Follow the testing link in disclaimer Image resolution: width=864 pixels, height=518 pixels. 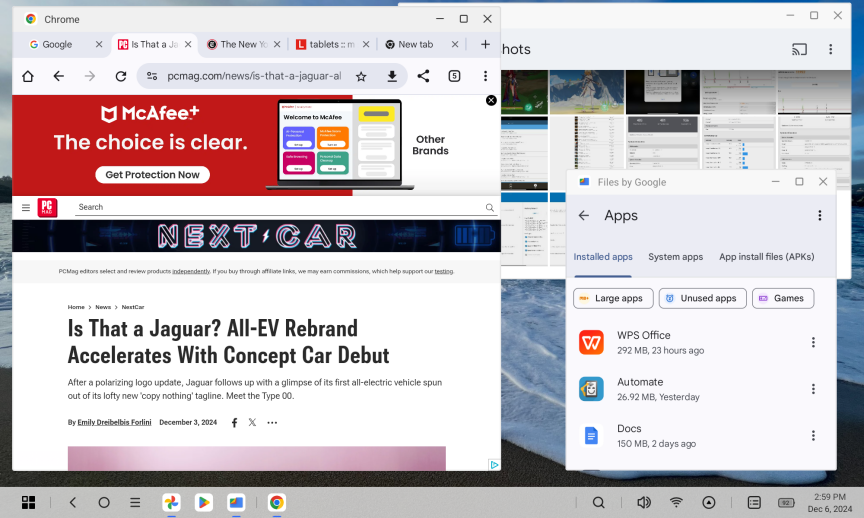pos(444,271)
